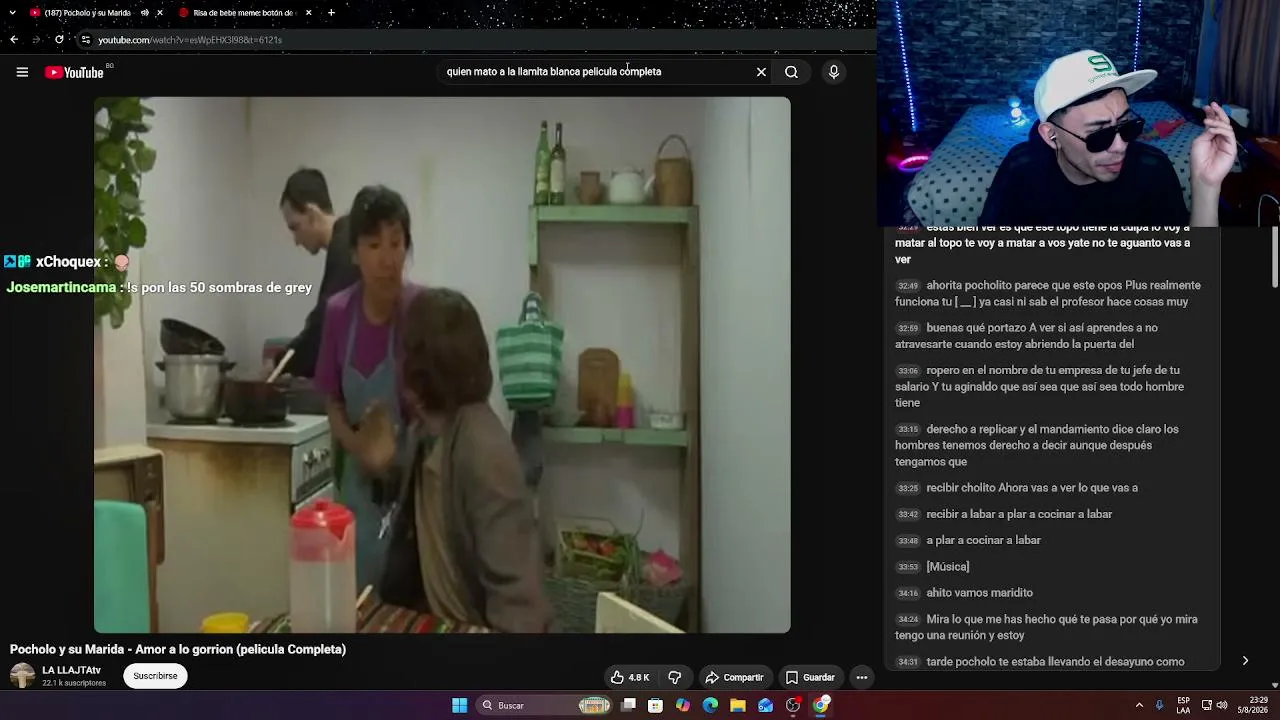Open LA LLAJTAtv channel avatar
The image size is (1280, 720).
click(22, 676)
